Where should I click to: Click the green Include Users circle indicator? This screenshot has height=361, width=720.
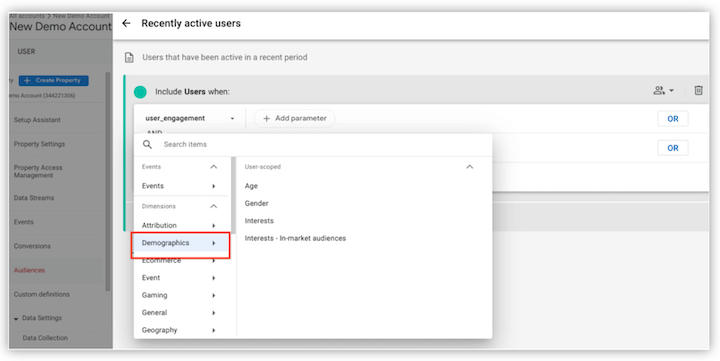(140, 92)
